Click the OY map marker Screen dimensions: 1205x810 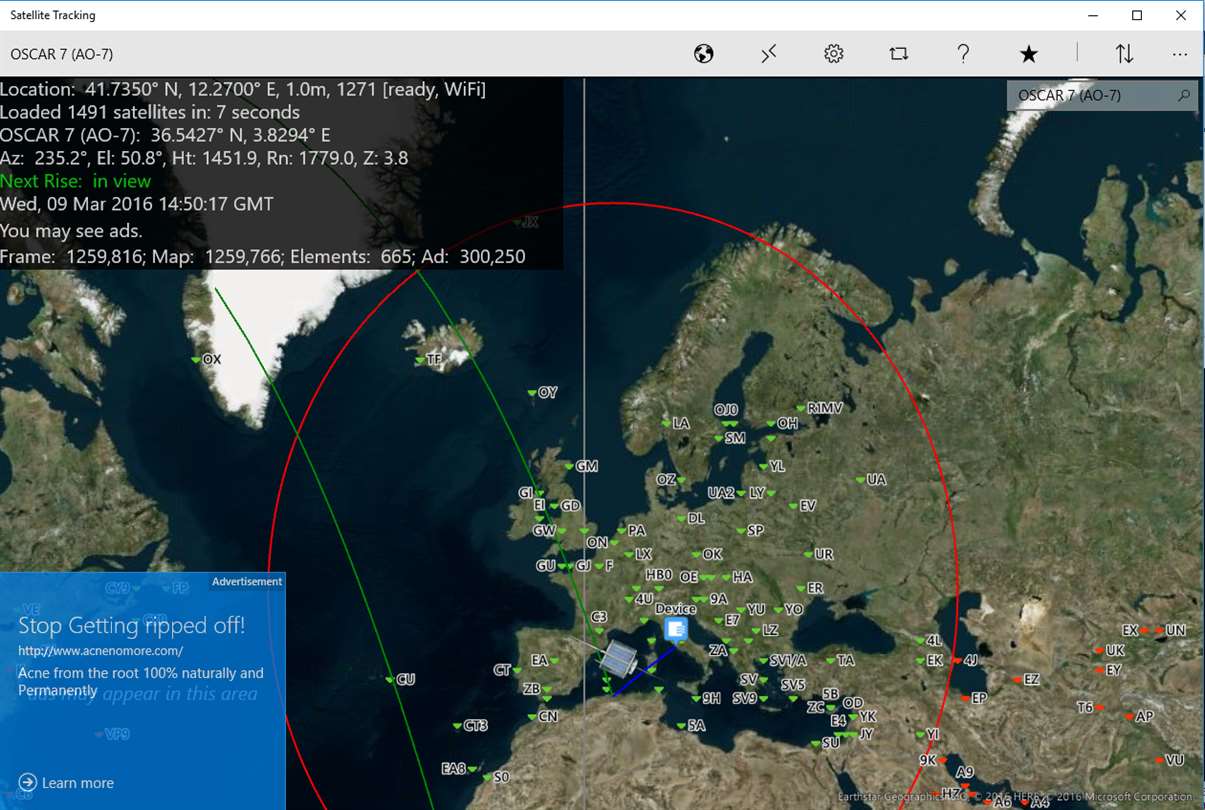click(x=542, y=393)
